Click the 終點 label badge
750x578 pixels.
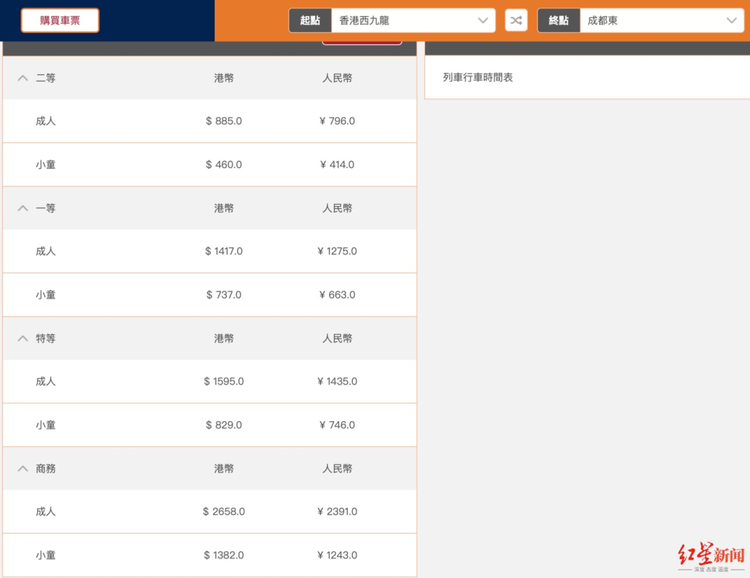tap(559, 21)
